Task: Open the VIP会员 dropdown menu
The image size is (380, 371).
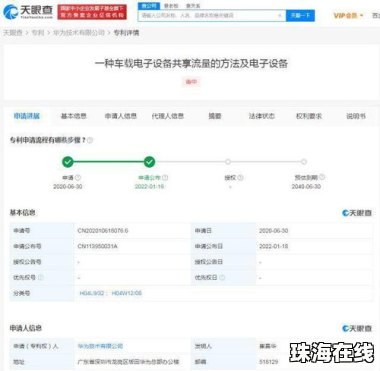Action: (348, 15)
